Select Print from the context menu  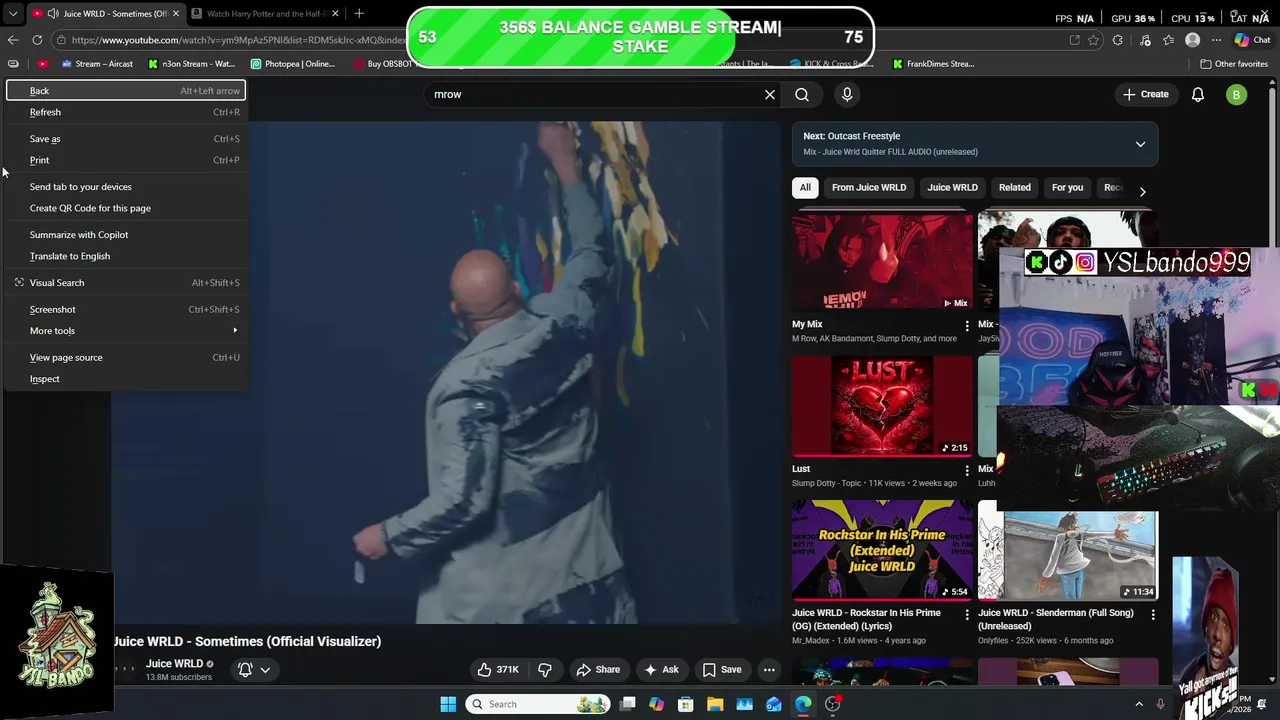click(125, 160)
